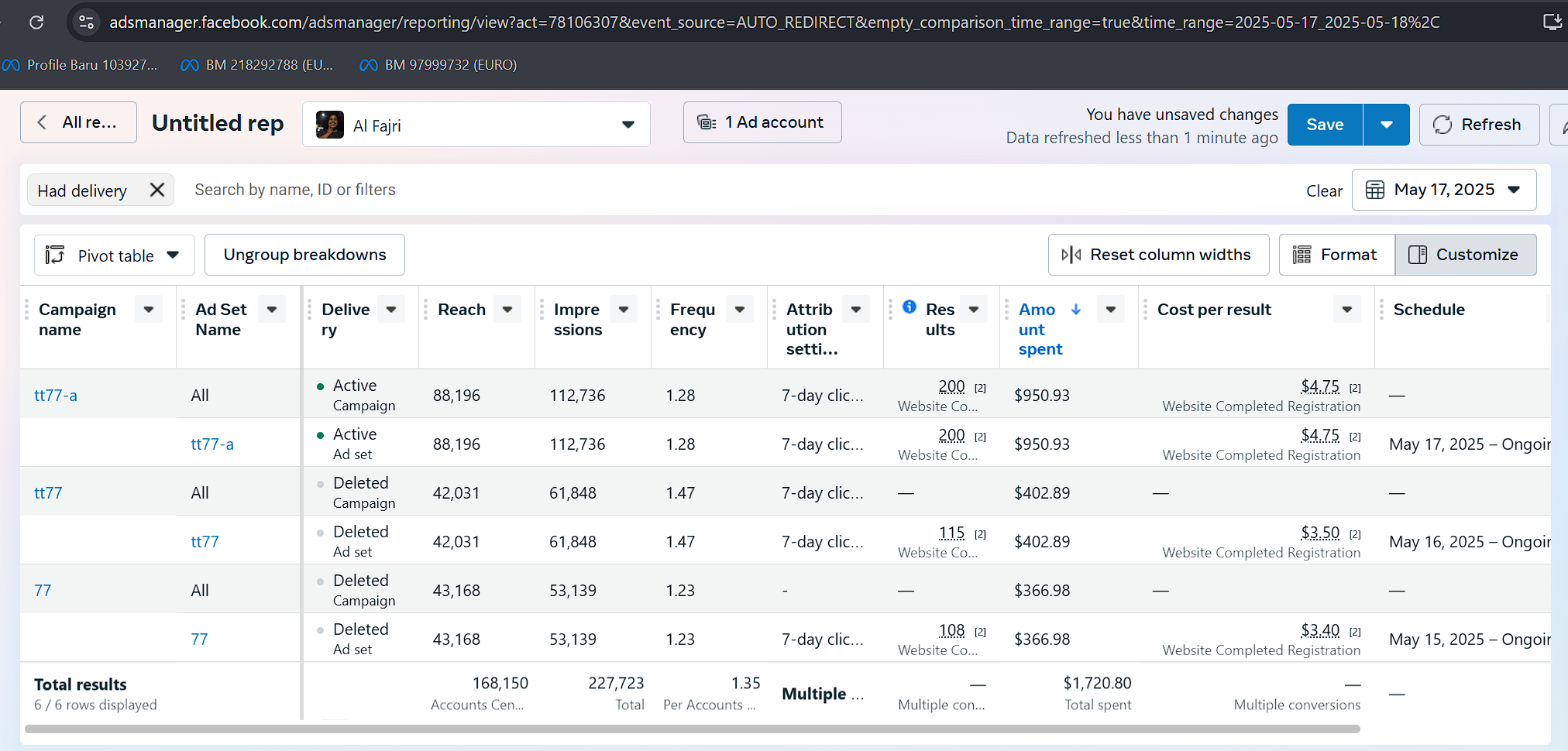
Task: Open Campaign name column options menu
Action: click(x=149, y=310)
